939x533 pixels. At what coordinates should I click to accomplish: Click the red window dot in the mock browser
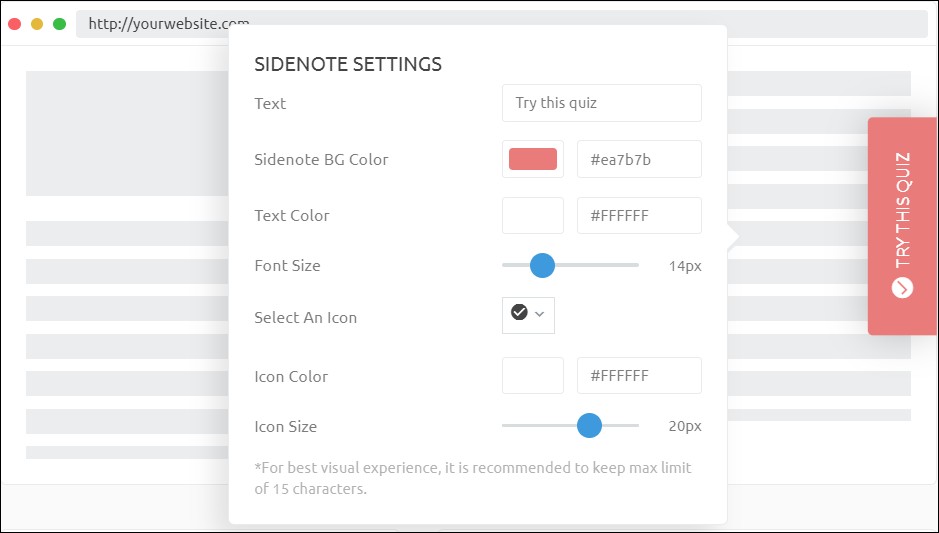14,24
